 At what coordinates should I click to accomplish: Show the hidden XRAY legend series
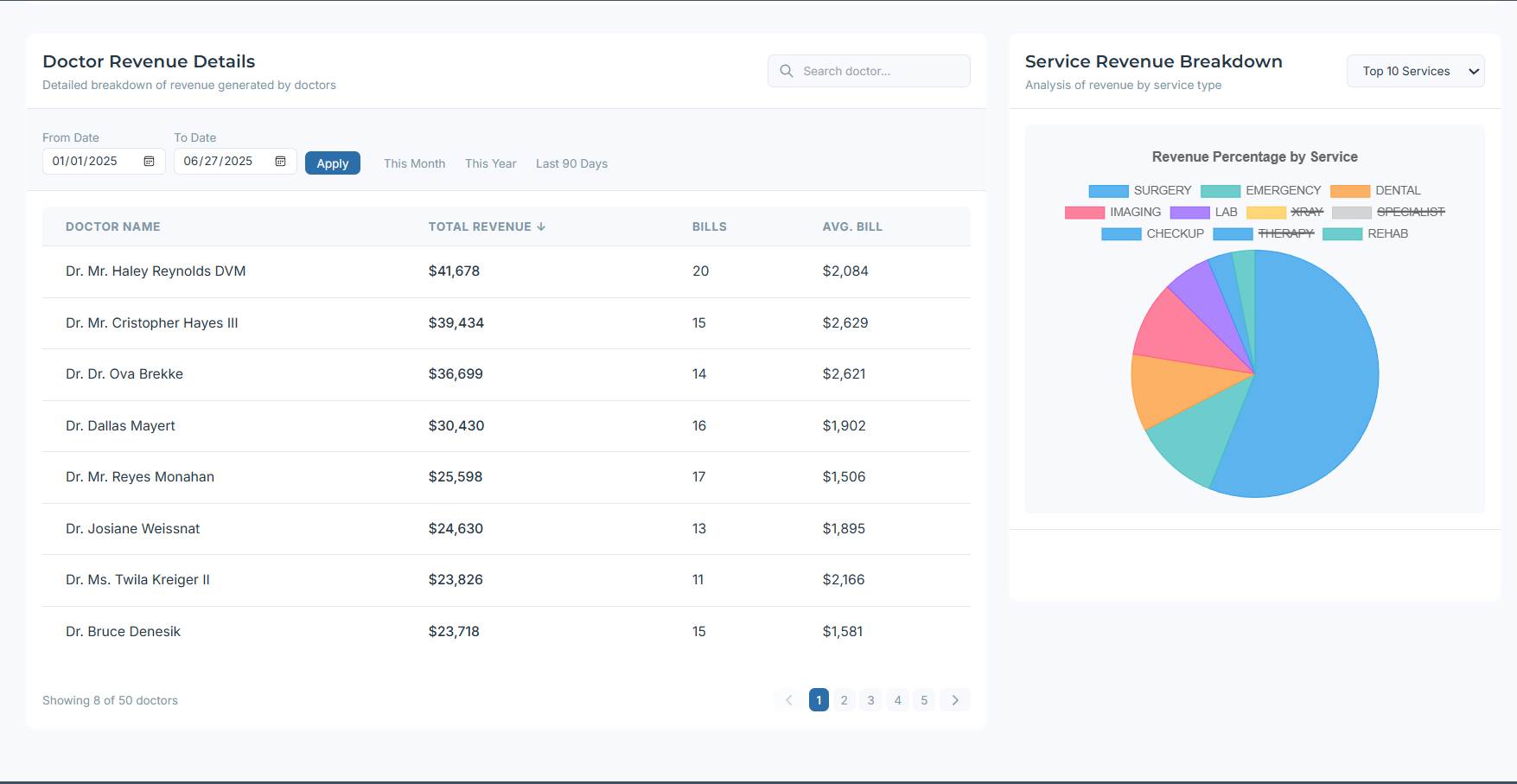pyautogui.click(x=1284, y=213)
